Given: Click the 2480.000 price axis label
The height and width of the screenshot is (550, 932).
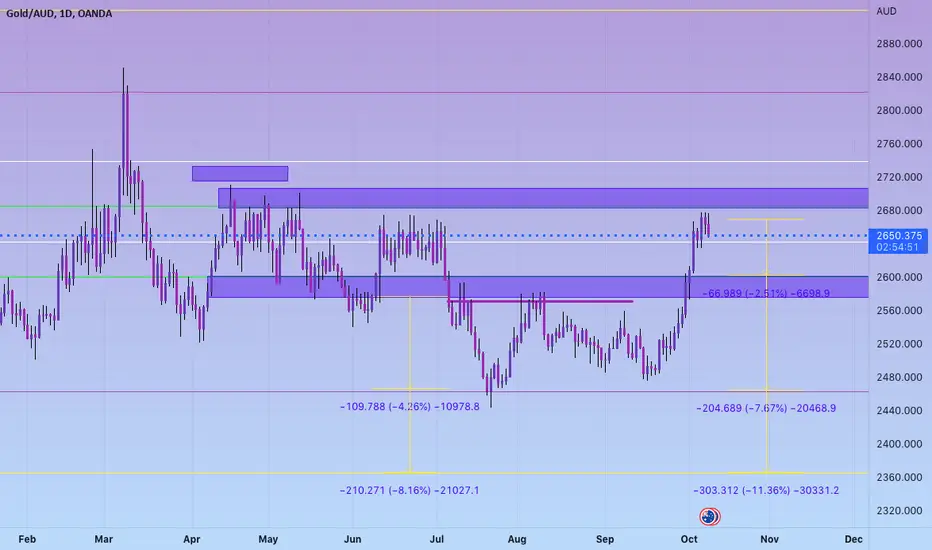Looking at the screenshot, I should [x=899, y=377].
